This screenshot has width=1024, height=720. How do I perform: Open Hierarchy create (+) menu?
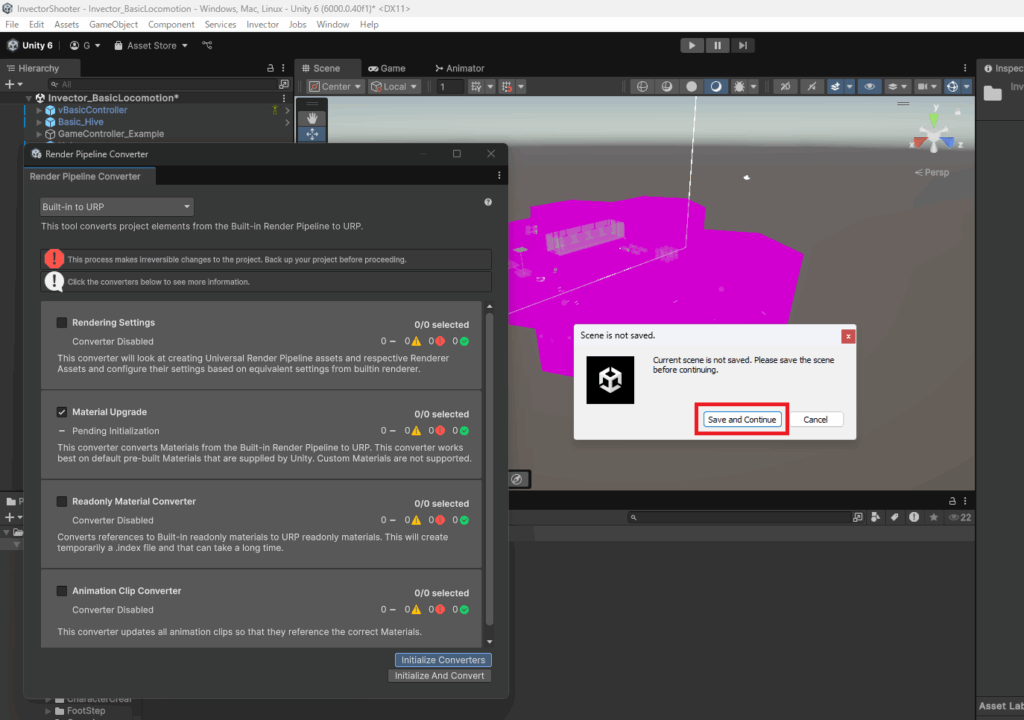(x=14, y=84)
